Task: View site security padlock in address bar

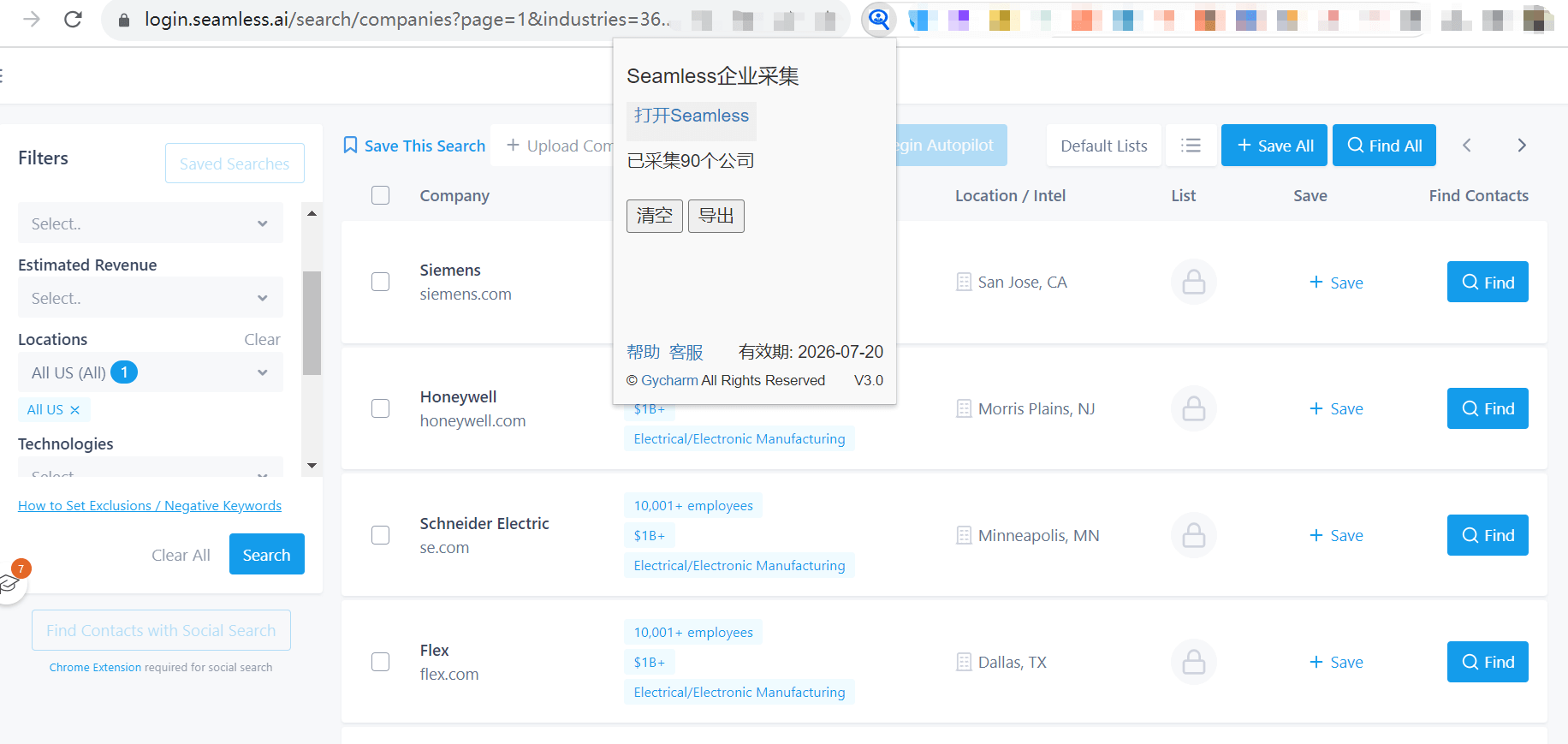Action: coord(124,20)
